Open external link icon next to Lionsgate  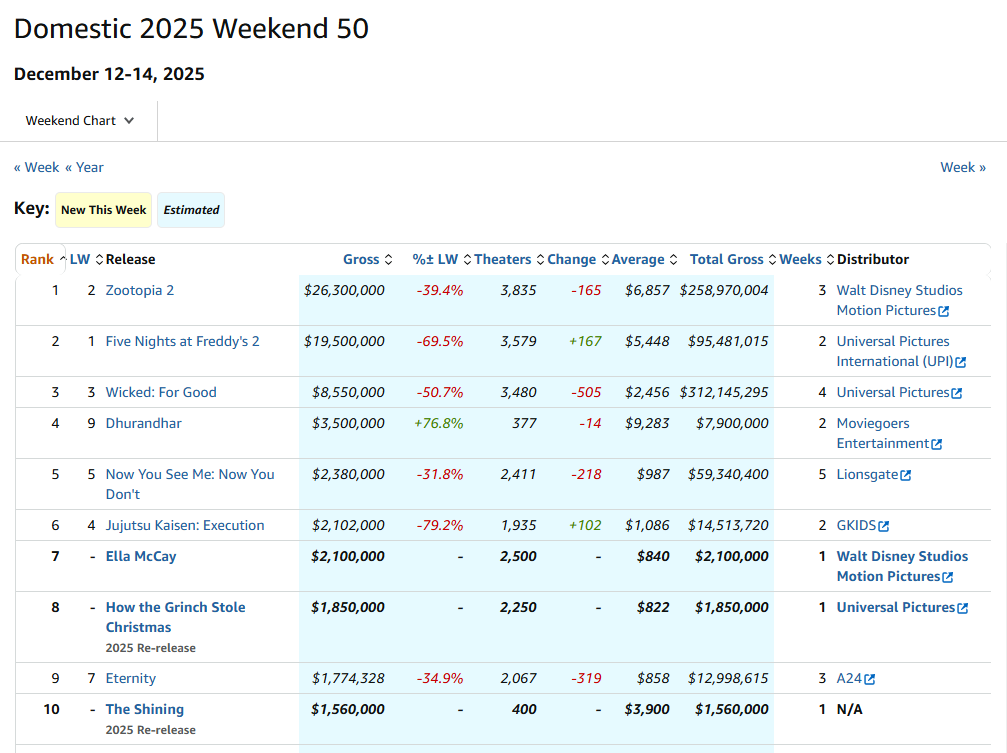(x=906, y=475)
